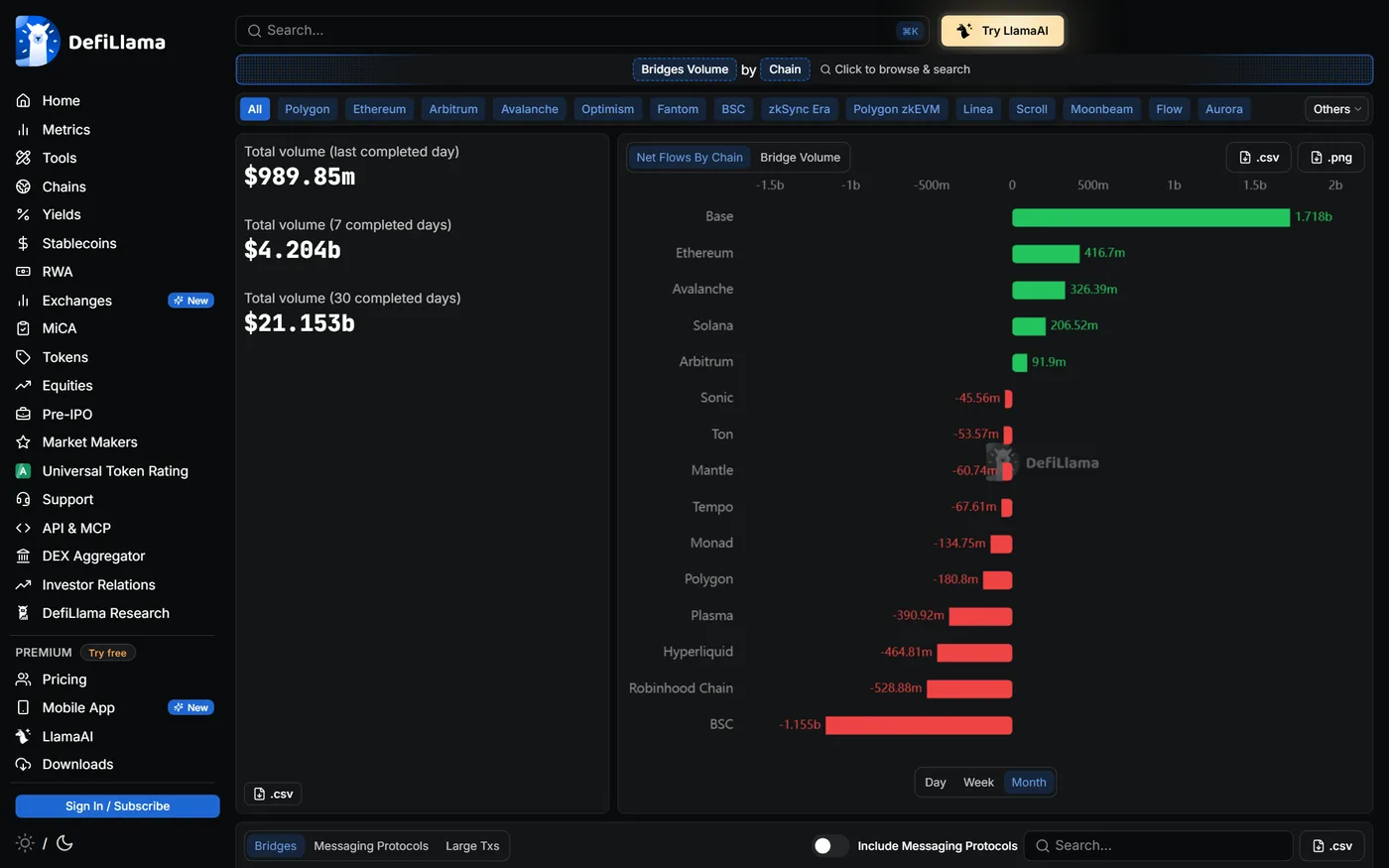Click the Sign In / Subscribe button
Screen dimensions: 1389x868
(117, 806)
